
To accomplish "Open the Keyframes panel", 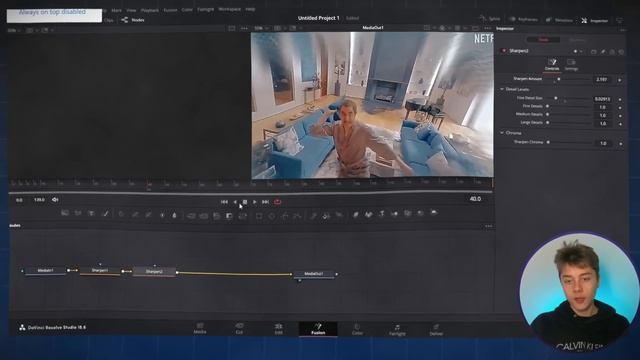I will pos(523,19).
